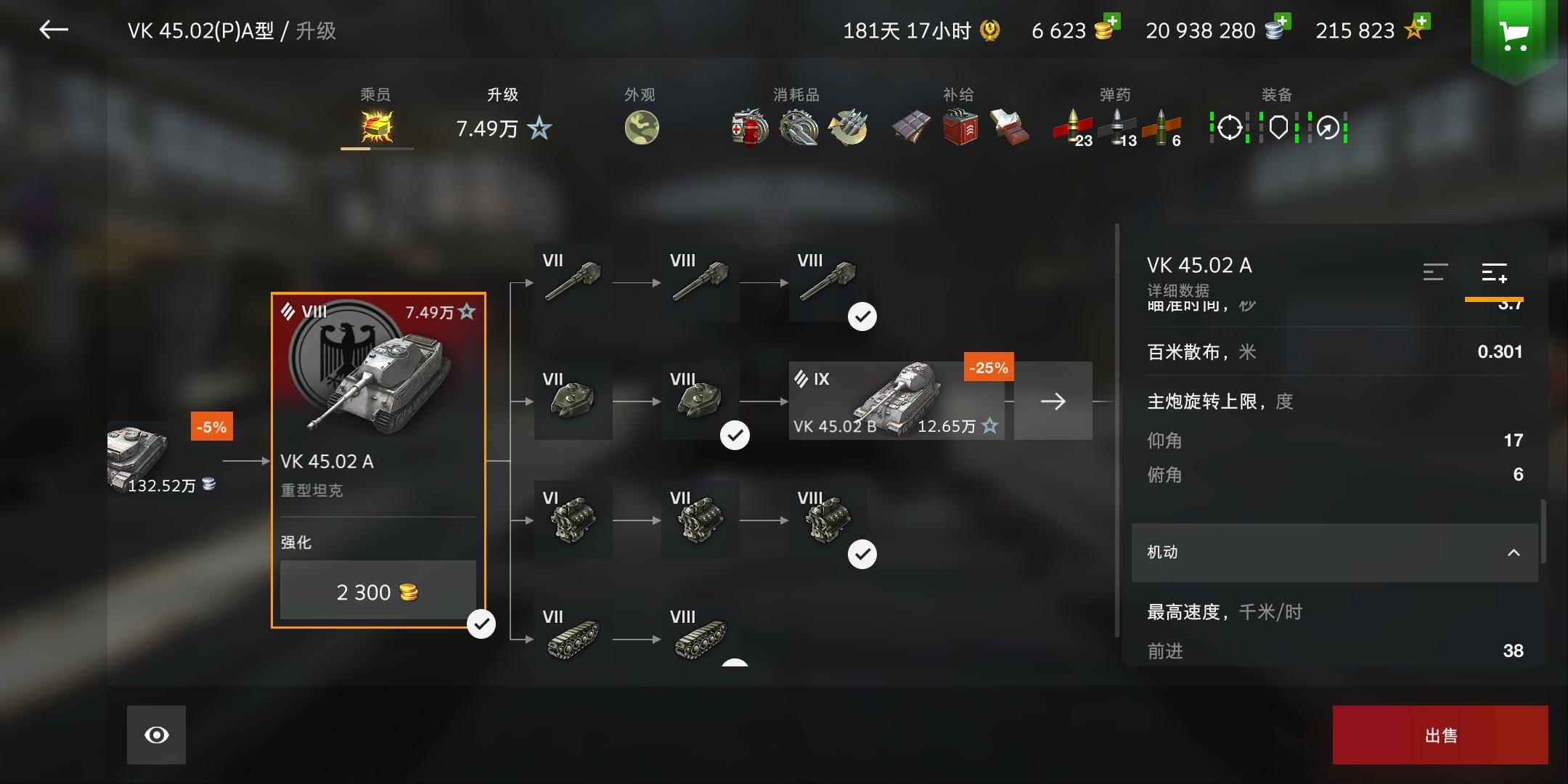Select the tier VII turret module
Screen dimensions: 1568x784
(x=573, y=401)
